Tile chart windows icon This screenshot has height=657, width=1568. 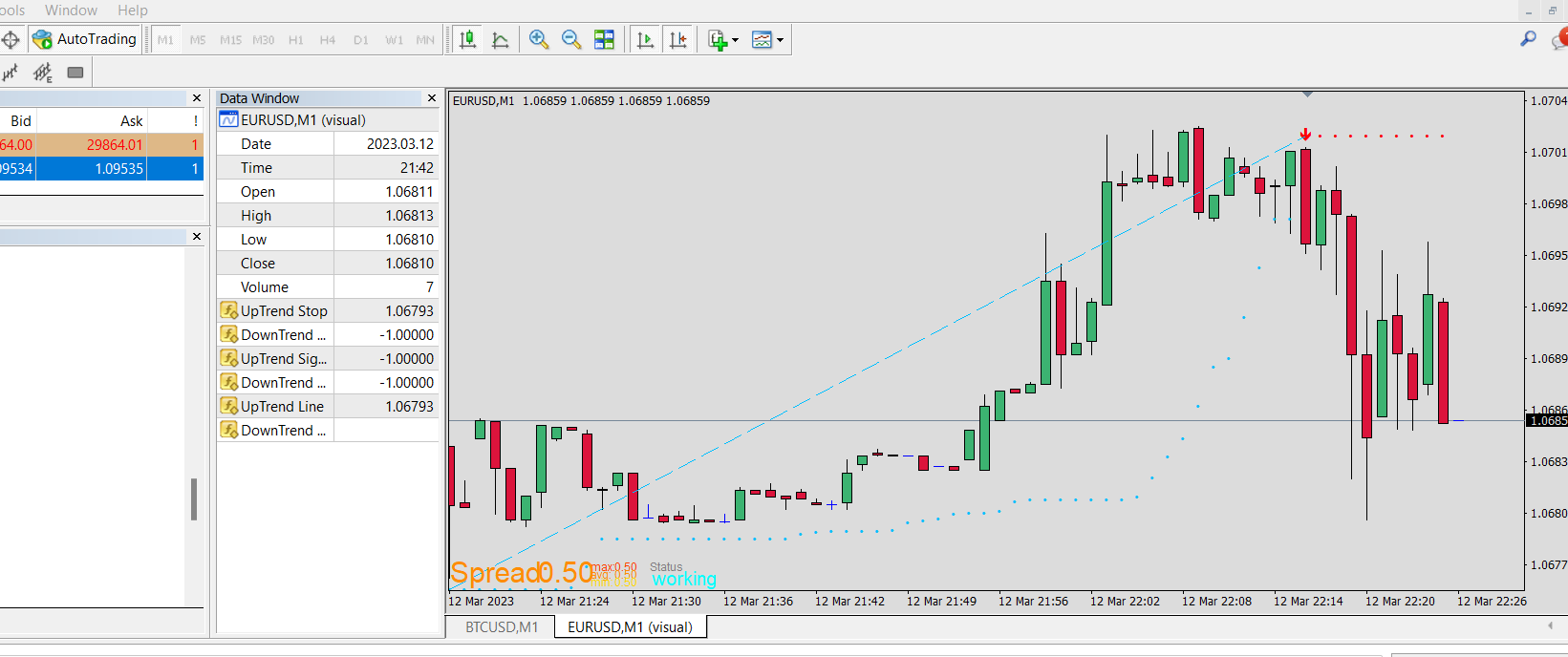click(604, 39)
